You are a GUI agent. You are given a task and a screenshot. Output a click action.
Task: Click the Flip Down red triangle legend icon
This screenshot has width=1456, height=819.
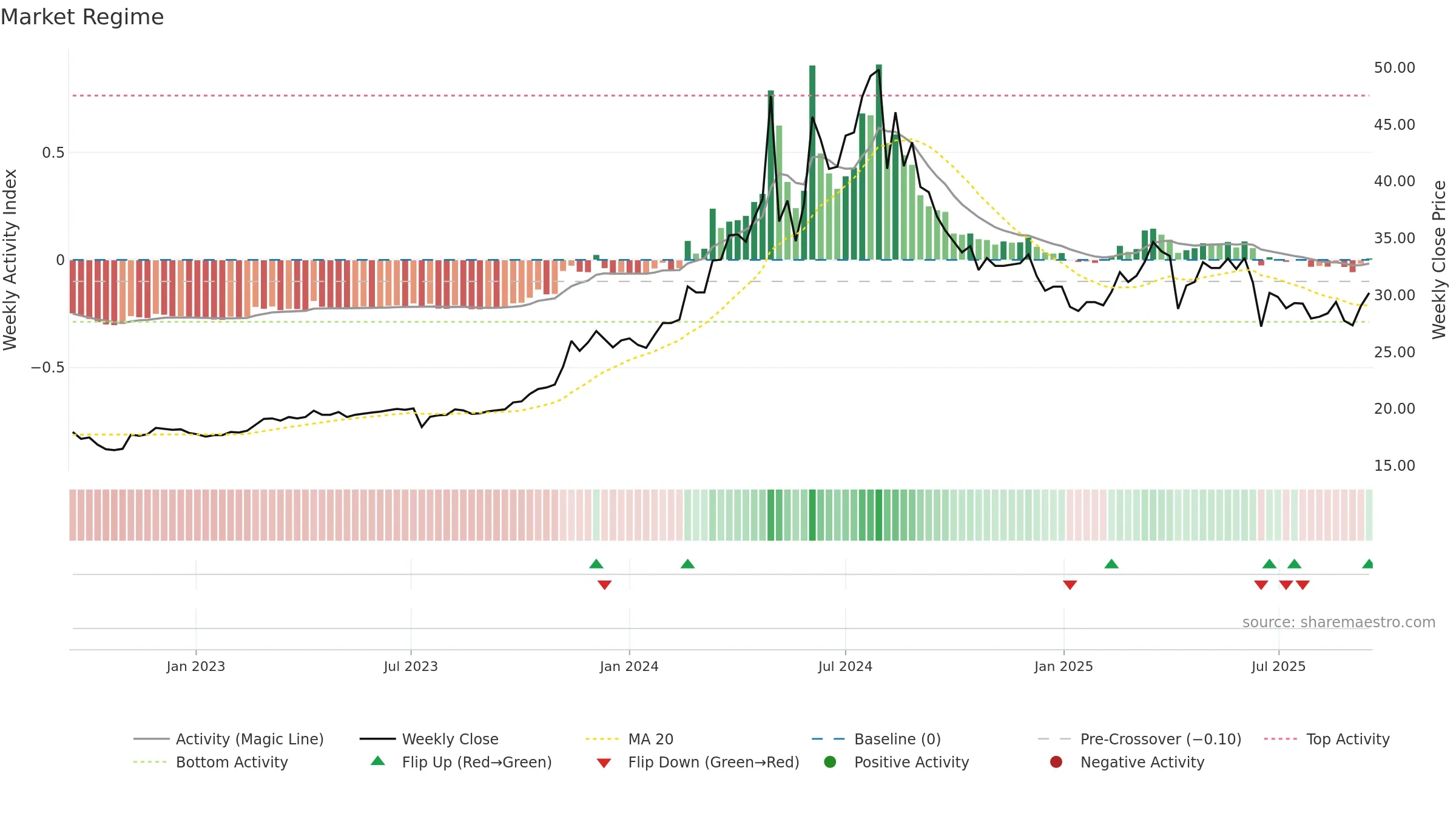click(x=604, y=763)
